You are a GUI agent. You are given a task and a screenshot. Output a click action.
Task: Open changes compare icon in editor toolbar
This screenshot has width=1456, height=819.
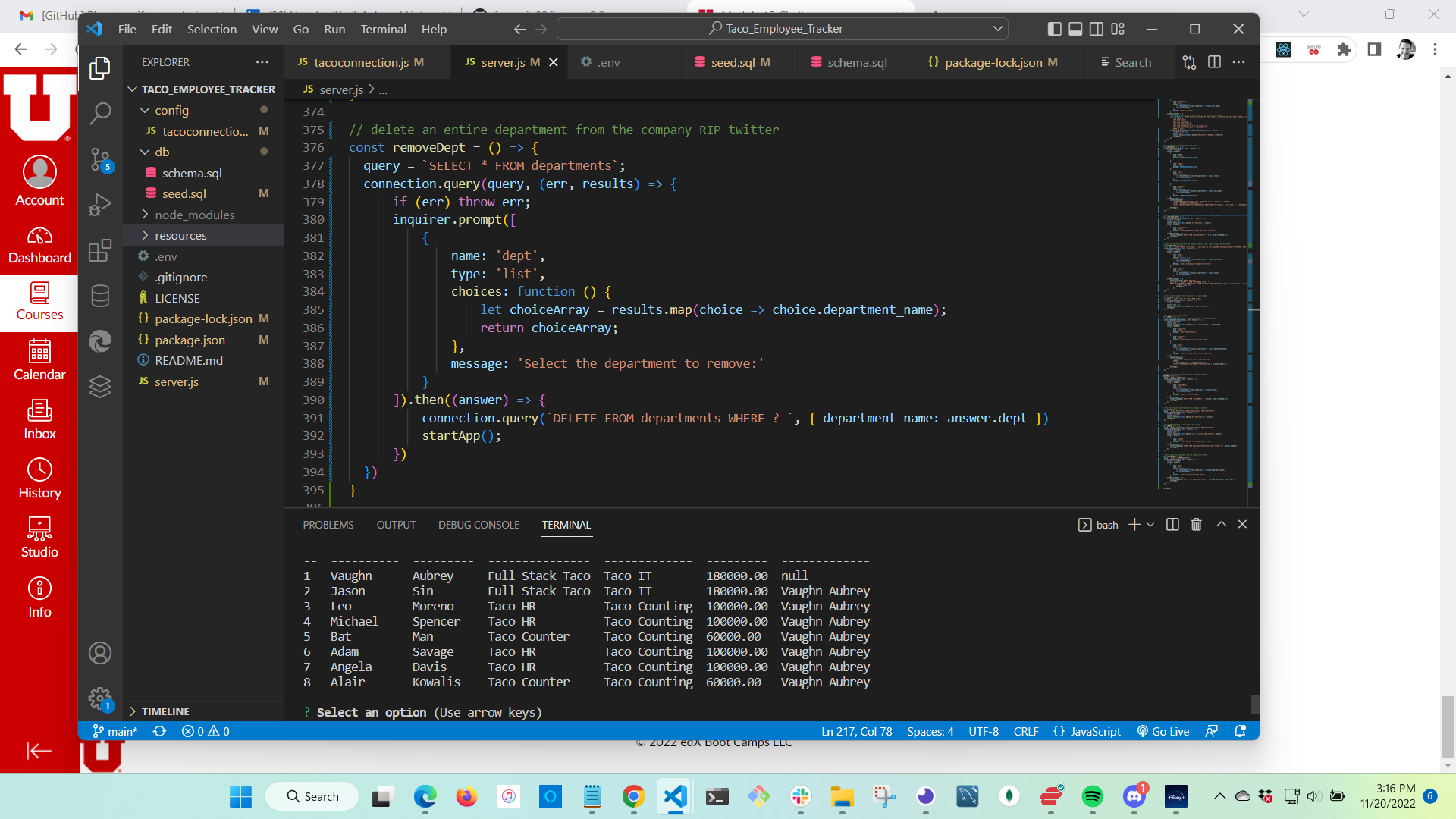[x=1189, y=62]
